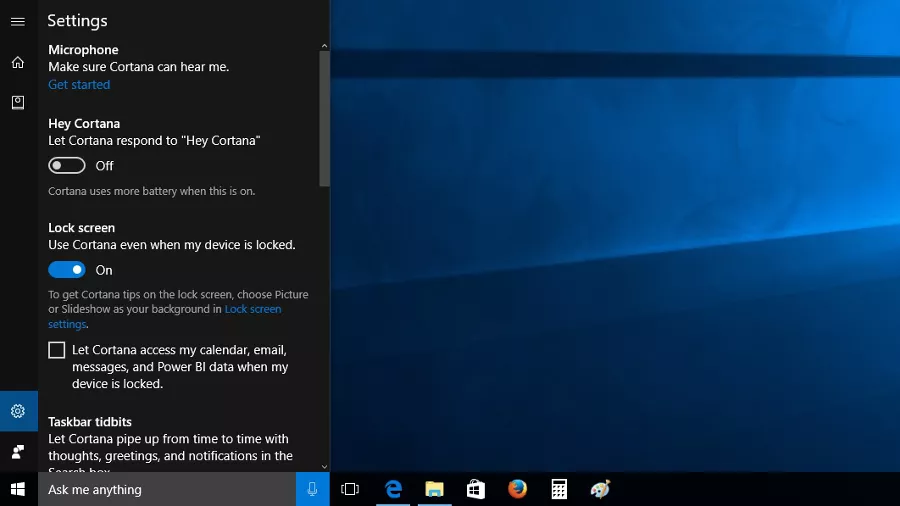Viewport: 900px width, 506px height.
Task: Click the Get started link under Microphone
Action: [79, 84]
